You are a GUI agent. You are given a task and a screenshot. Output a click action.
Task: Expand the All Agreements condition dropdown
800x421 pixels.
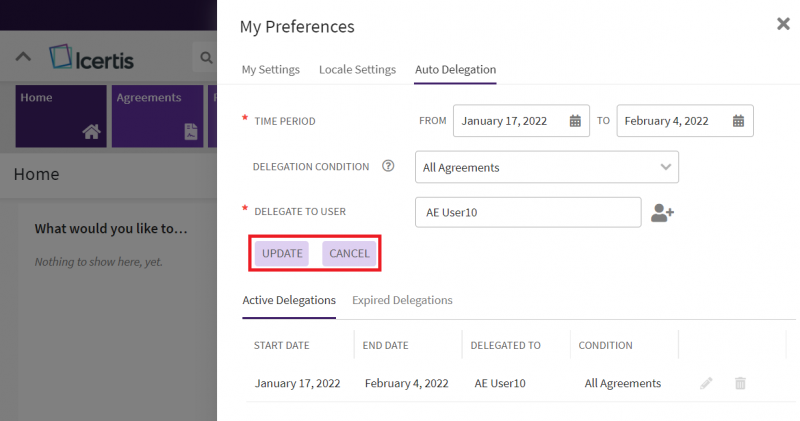tap(665, 167)
